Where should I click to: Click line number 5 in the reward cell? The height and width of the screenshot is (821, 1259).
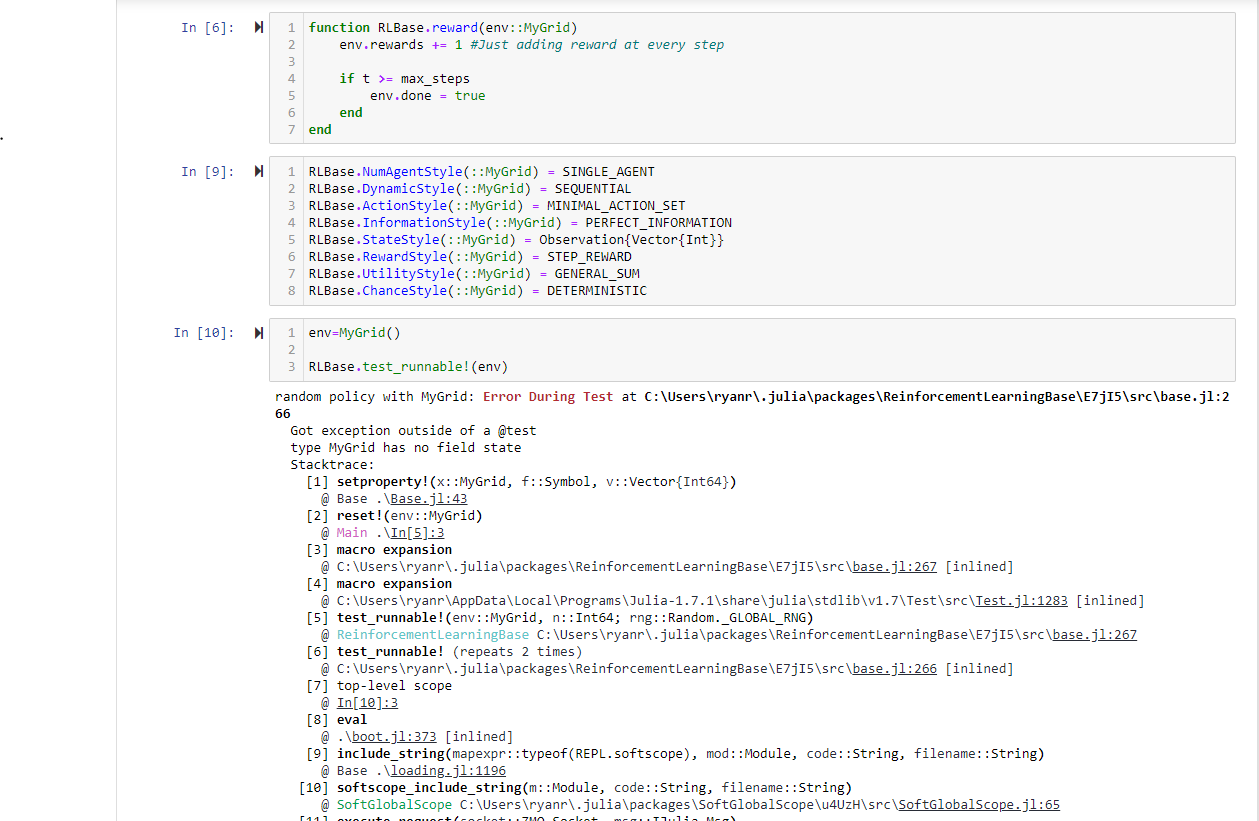coord(290,95)
